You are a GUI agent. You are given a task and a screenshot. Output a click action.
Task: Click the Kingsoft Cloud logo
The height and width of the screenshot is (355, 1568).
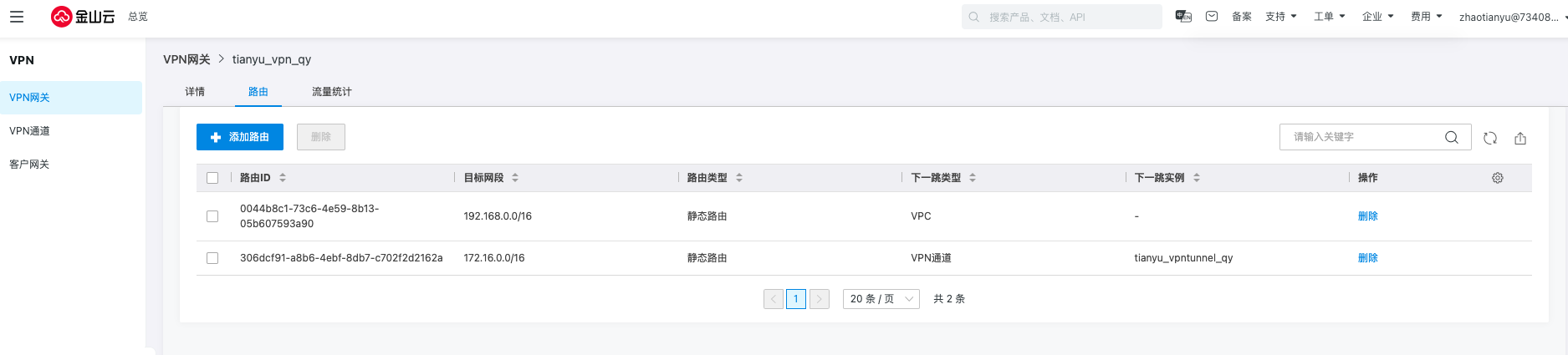[x=83, y=17]
